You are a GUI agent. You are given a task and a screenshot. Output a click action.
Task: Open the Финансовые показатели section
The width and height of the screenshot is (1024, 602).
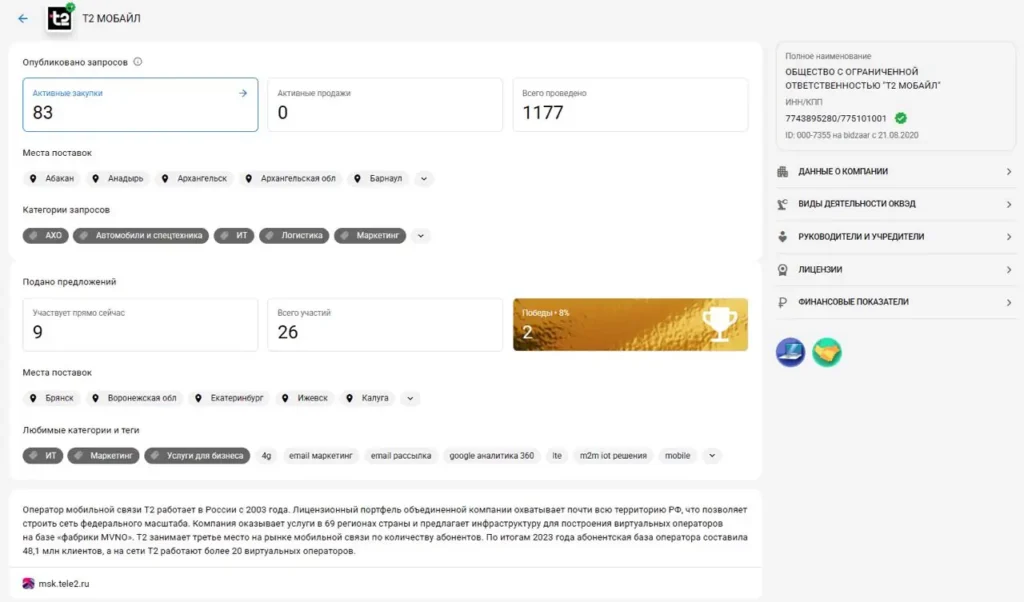(895, 302)
